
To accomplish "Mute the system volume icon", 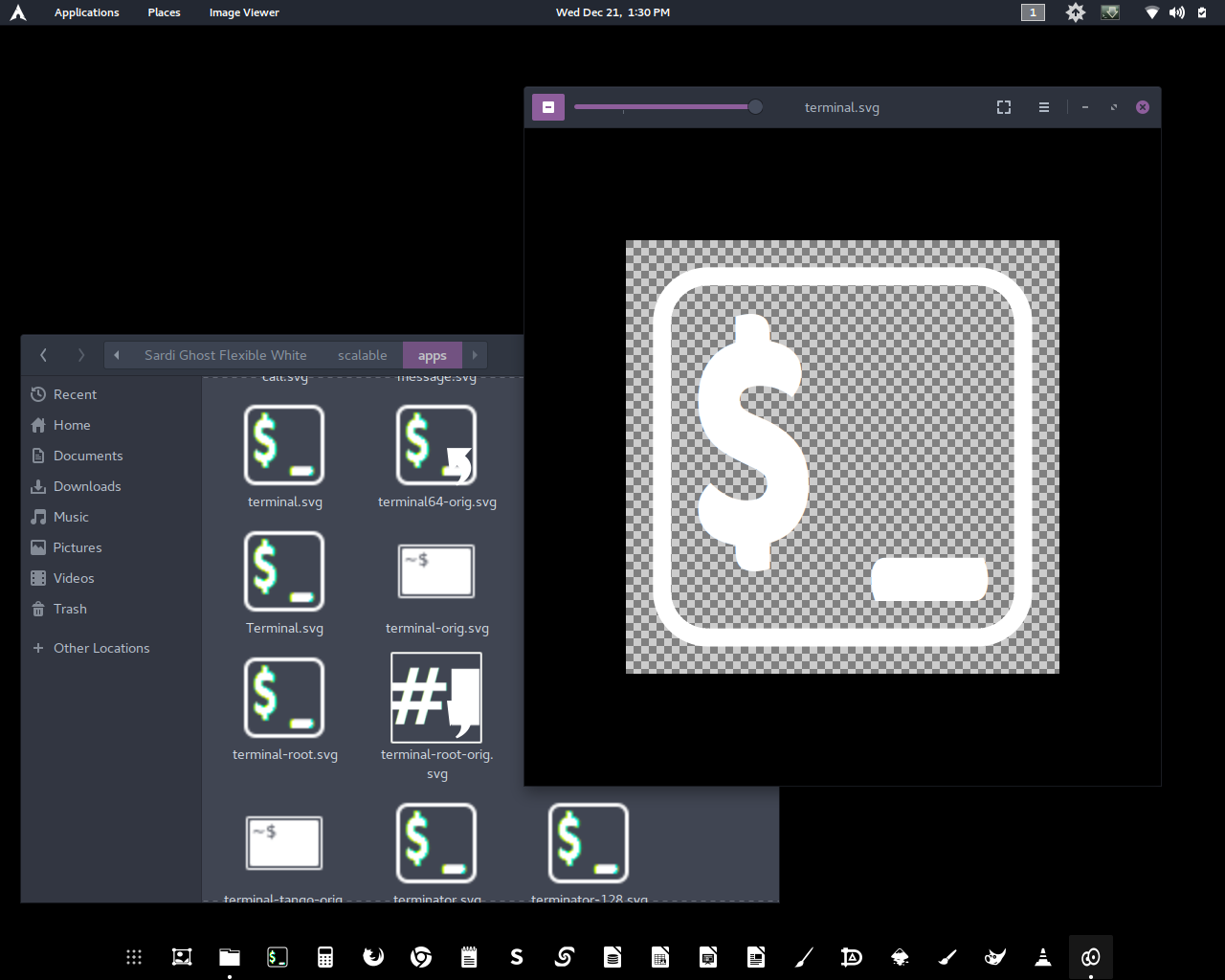I will click(x=1177, y=12).
